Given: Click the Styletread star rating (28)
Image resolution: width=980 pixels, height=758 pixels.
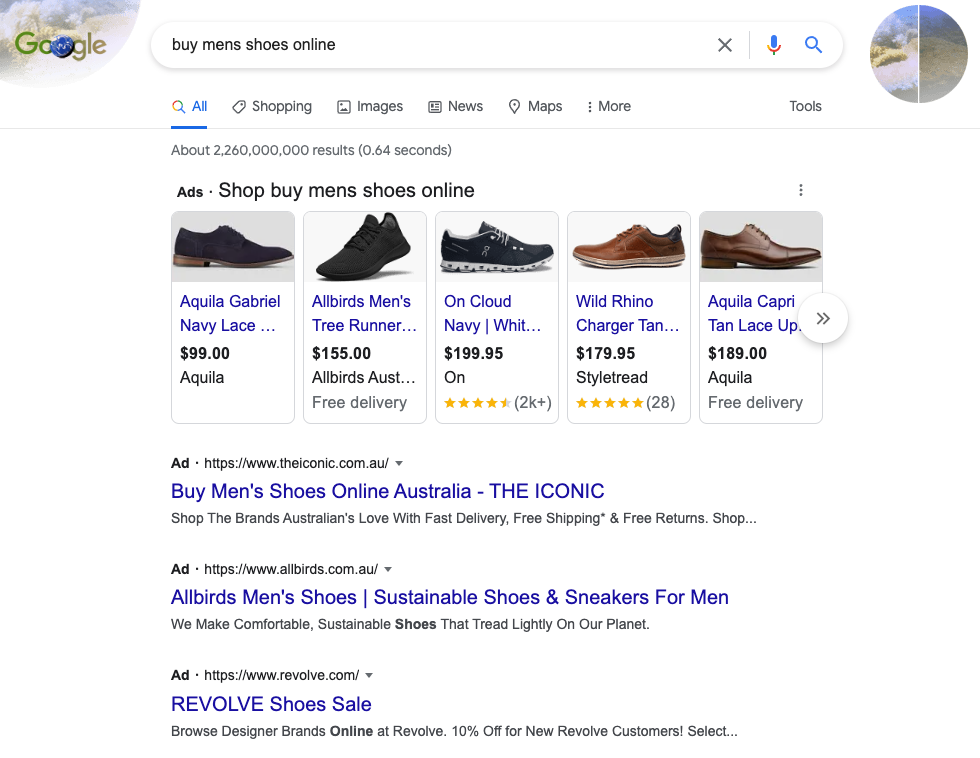Looking at the screenshot, I should point(625,402).
